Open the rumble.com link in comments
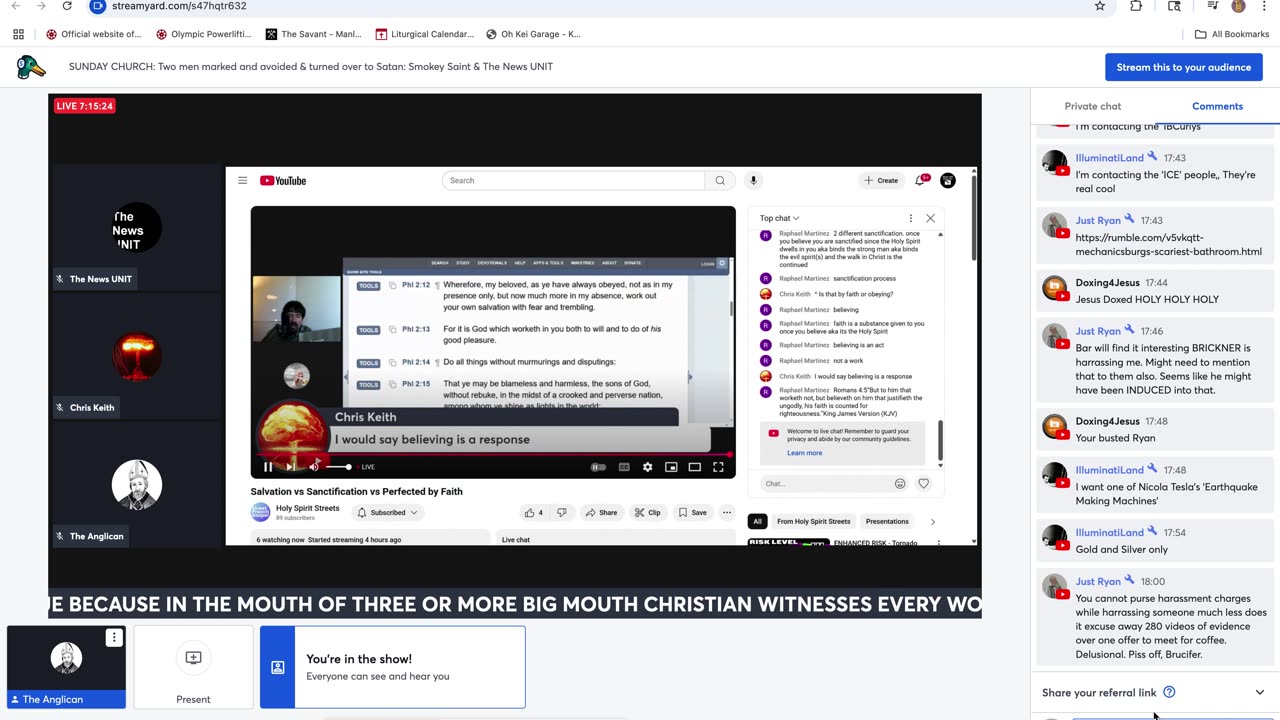 pos(1168,245)
